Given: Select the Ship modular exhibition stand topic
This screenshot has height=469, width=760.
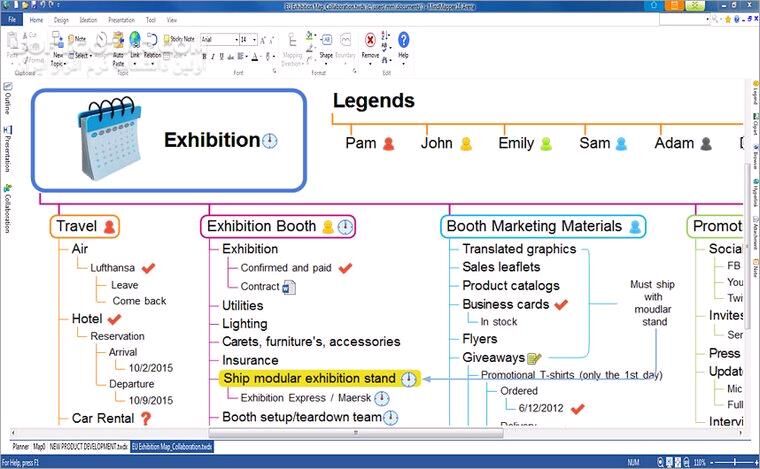Looking at the screenshot, I should (x=309, y=379).
